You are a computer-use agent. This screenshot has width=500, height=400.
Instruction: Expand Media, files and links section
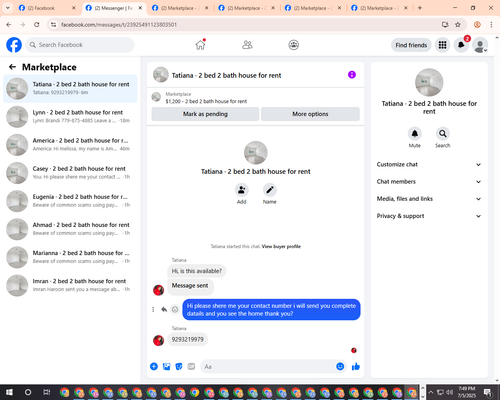429,199
